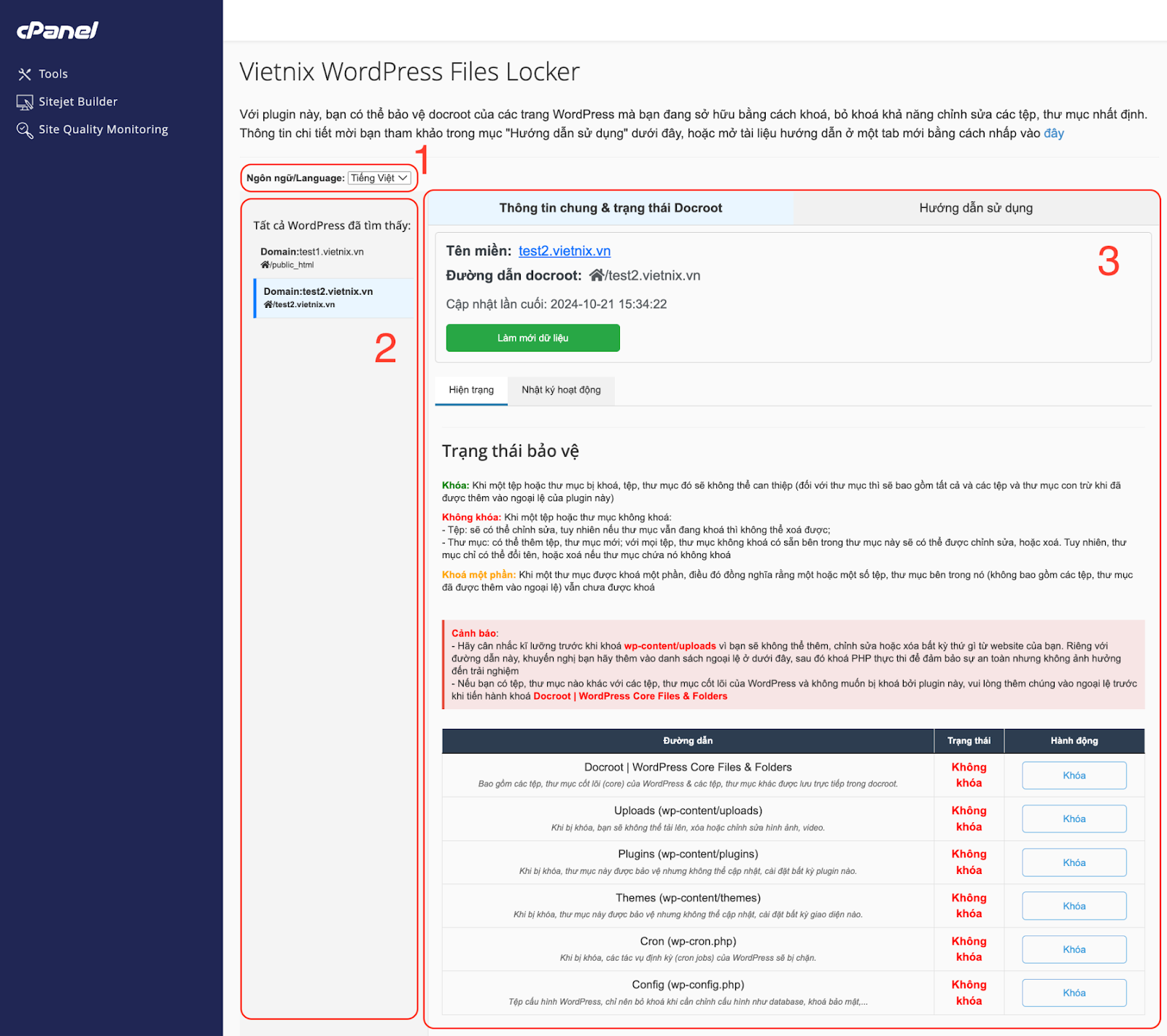Click the Plugins (wp-content/plugins) row title
Image resolution: width=1167 pixels, height=1036 pixels.
point(688,854)
